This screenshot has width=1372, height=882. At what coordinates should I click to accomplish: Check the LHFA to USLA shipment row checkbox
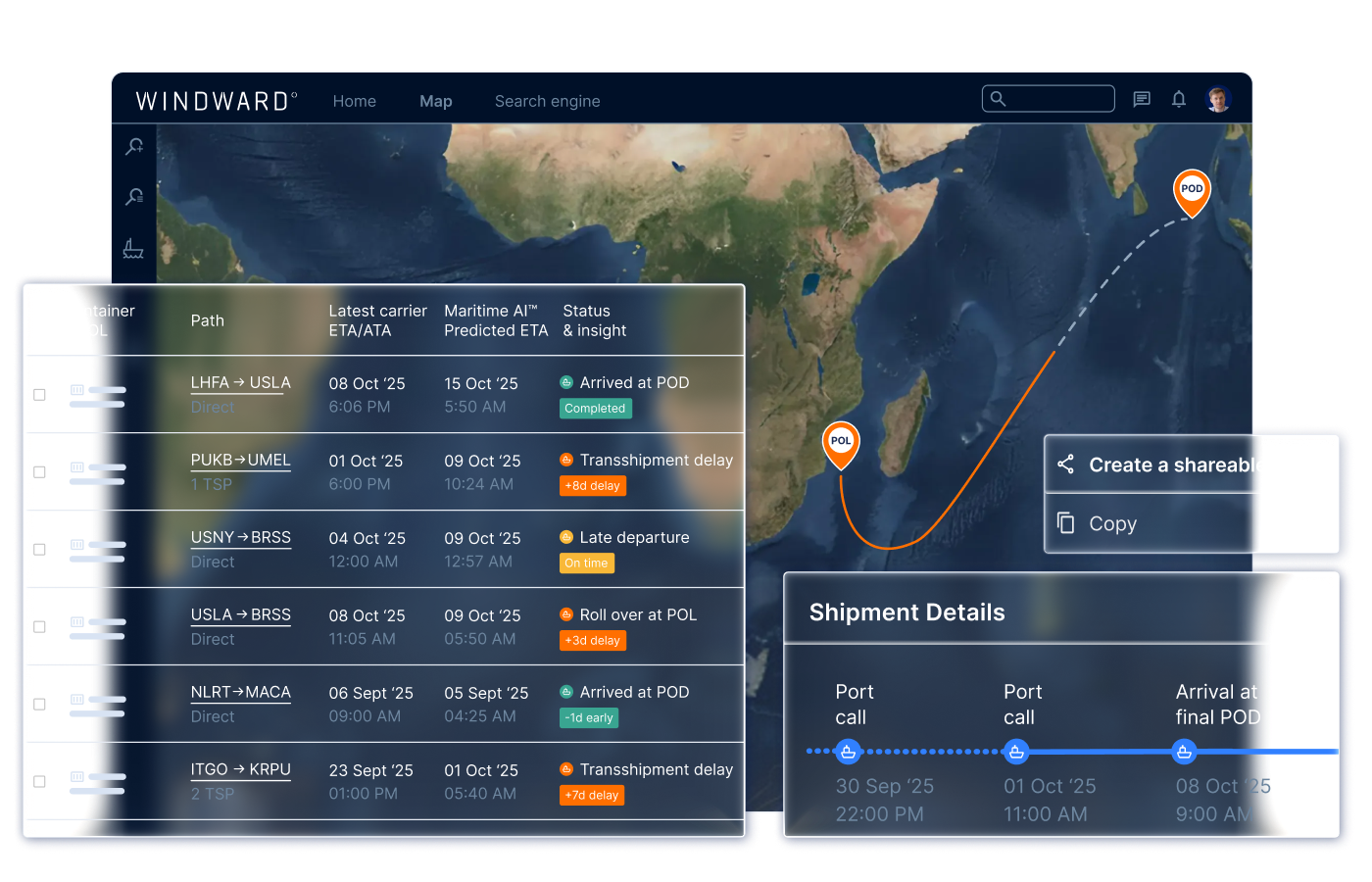tap(40, 395)
